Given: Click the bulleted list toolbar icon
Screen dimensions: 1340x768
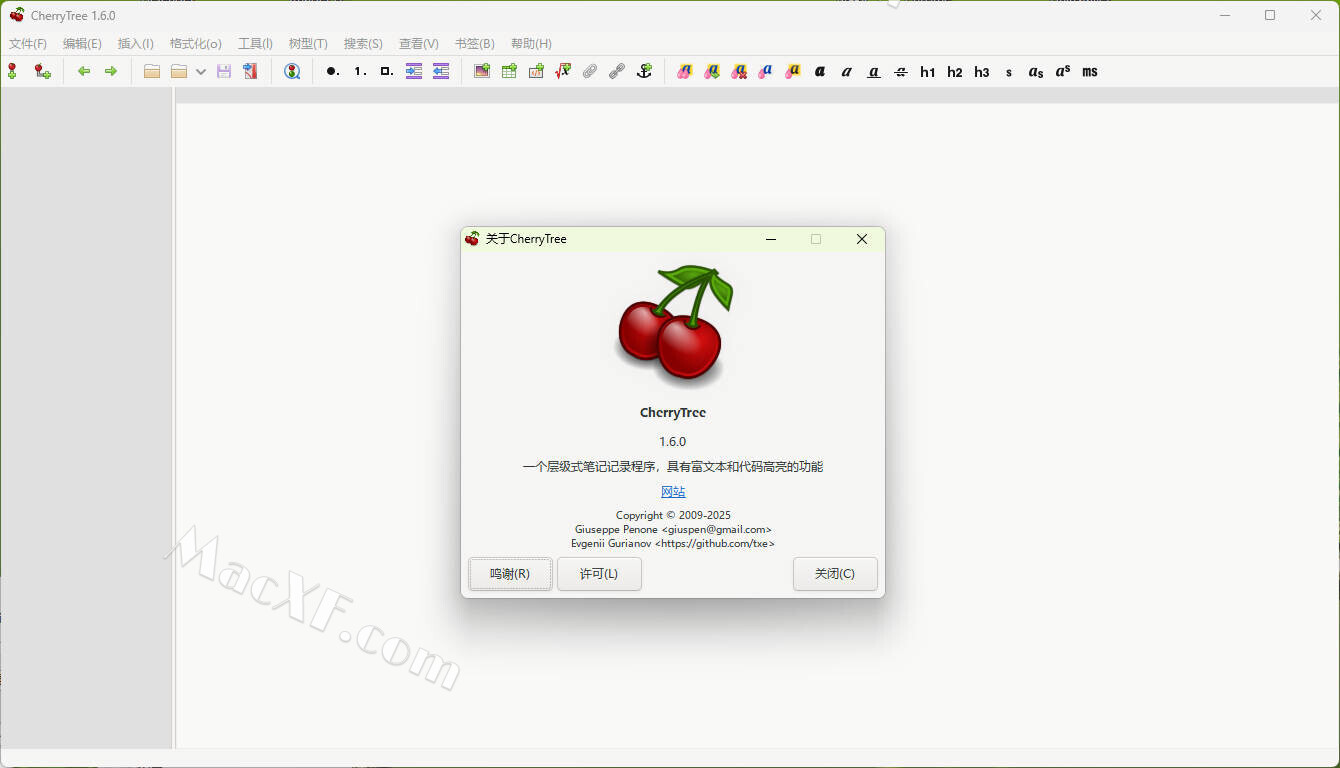Looking at the screenshot, I should tap(332, 71).
